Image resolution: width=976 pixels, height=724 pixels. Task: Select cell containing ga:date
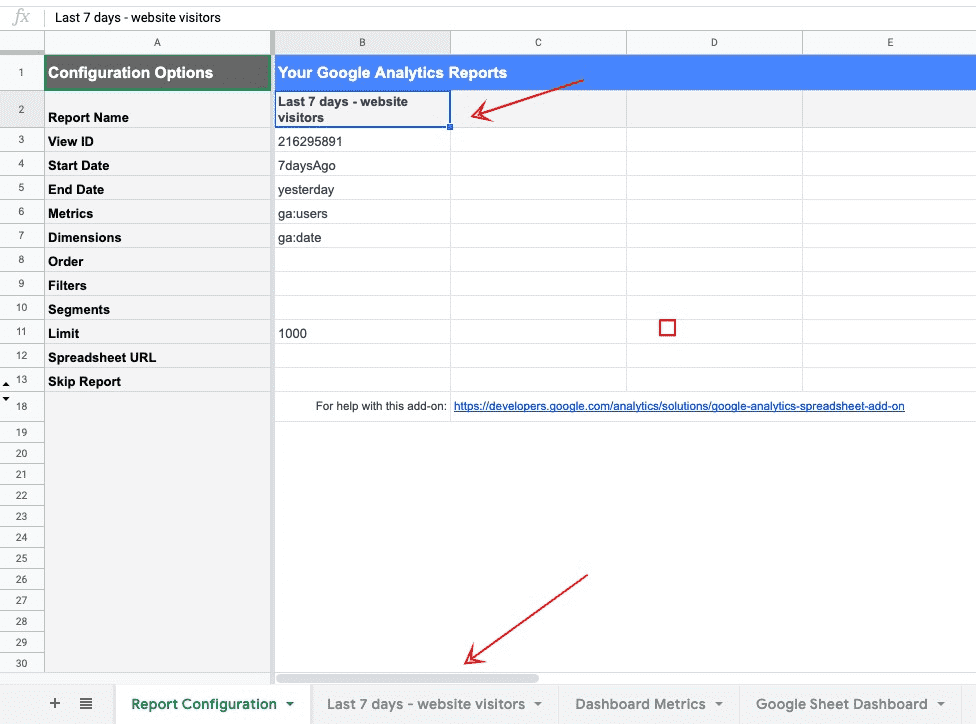pyautogui.click(x=362, y=236)
